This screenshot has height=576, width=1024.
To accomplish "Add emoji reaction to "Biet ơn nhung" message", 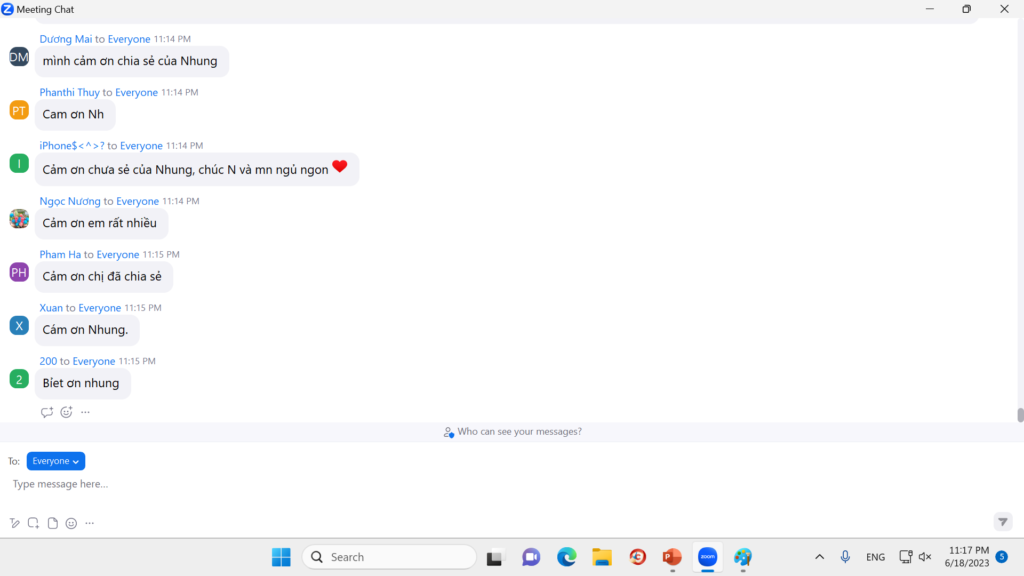I will pyautogui.click(x=66, y=412).
